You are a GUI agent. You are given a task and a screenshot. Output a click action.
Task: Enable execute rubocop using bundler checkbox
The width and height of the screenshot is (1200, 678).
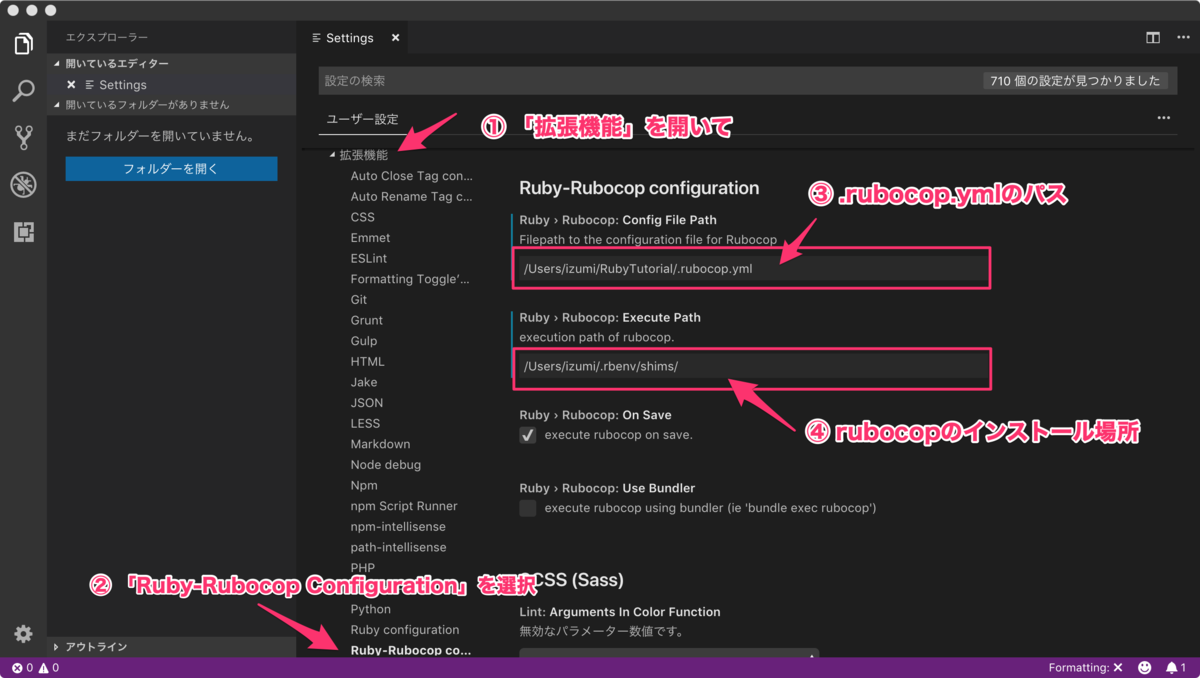point(528,508)
